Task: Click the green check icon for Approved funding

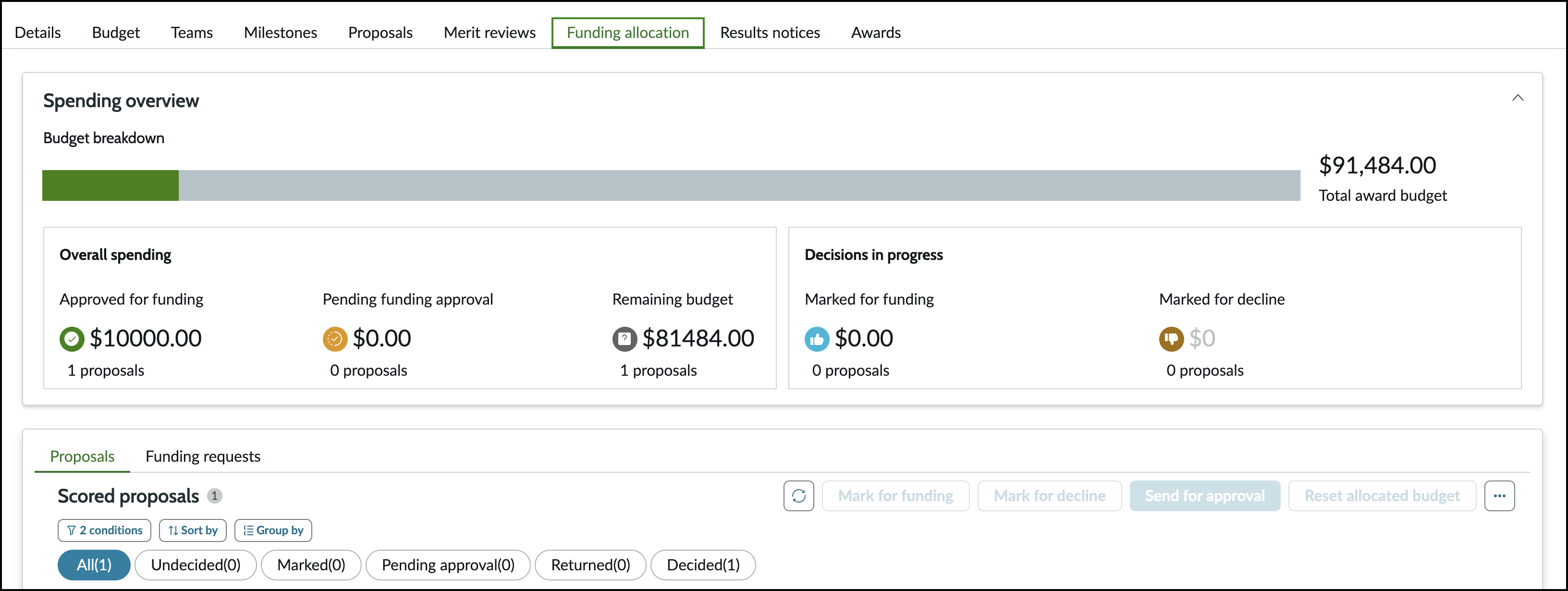Action: [72, 339]
